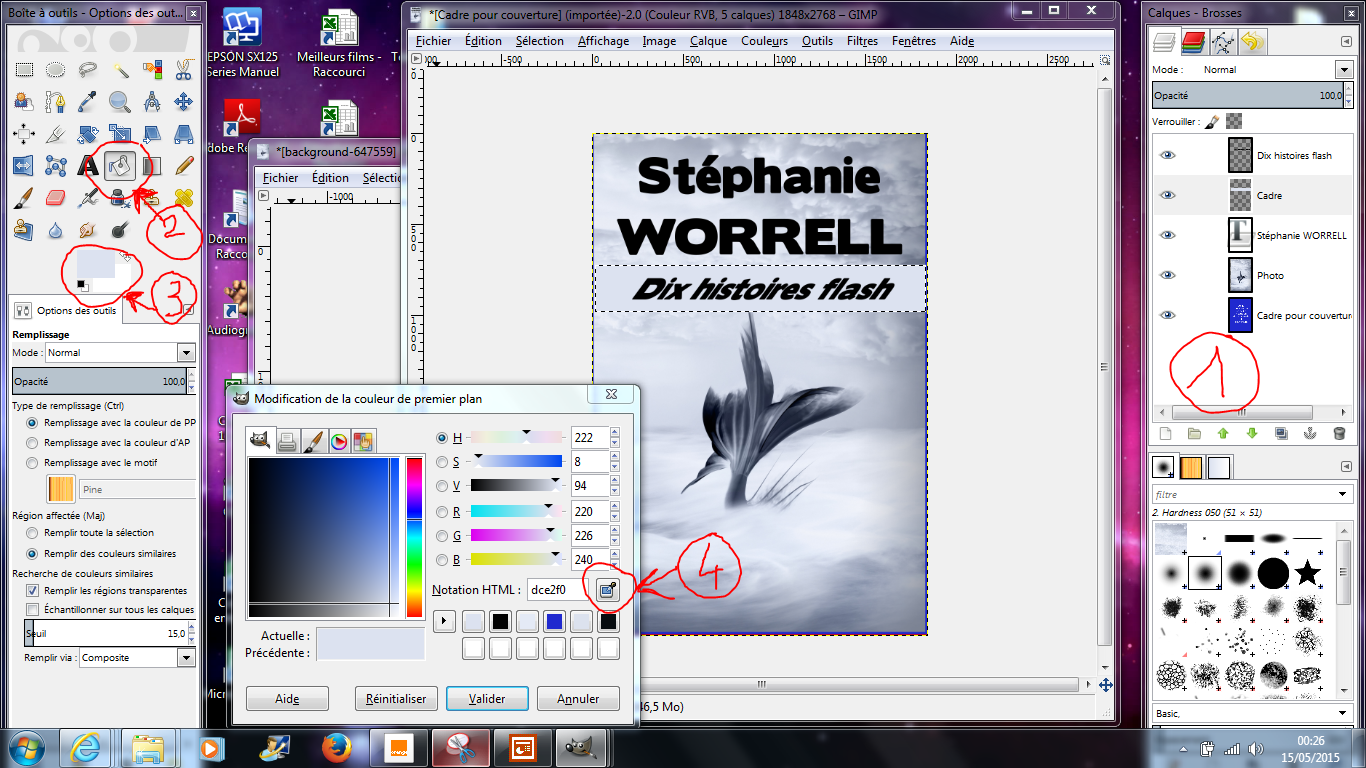Image resolution: width=1366 pixels, height=768 pixels.
Task: Swap foreground and background colors arrow
Action: click(126, 257)
